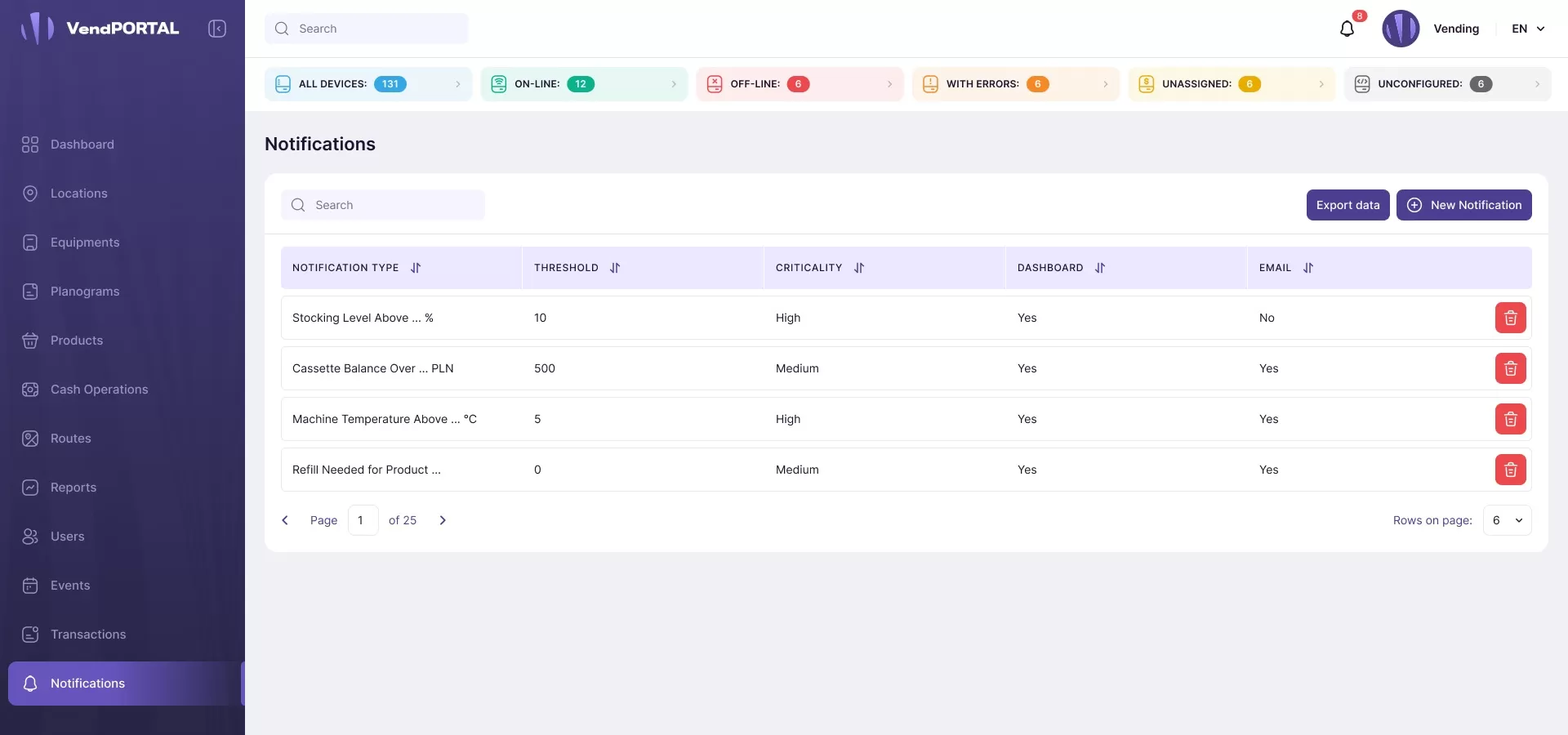Delete the Cassette Balance Over notification
The image size is (1568, 735).
click(x=1510, y=368)
